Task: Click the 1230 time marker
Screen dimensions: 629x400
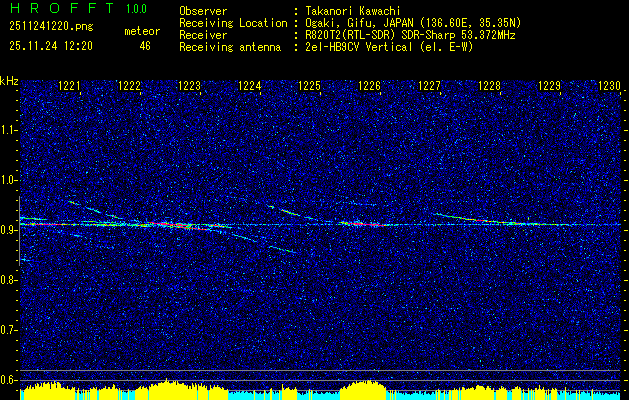Action: pyautogui.click(x=609, y=86)
